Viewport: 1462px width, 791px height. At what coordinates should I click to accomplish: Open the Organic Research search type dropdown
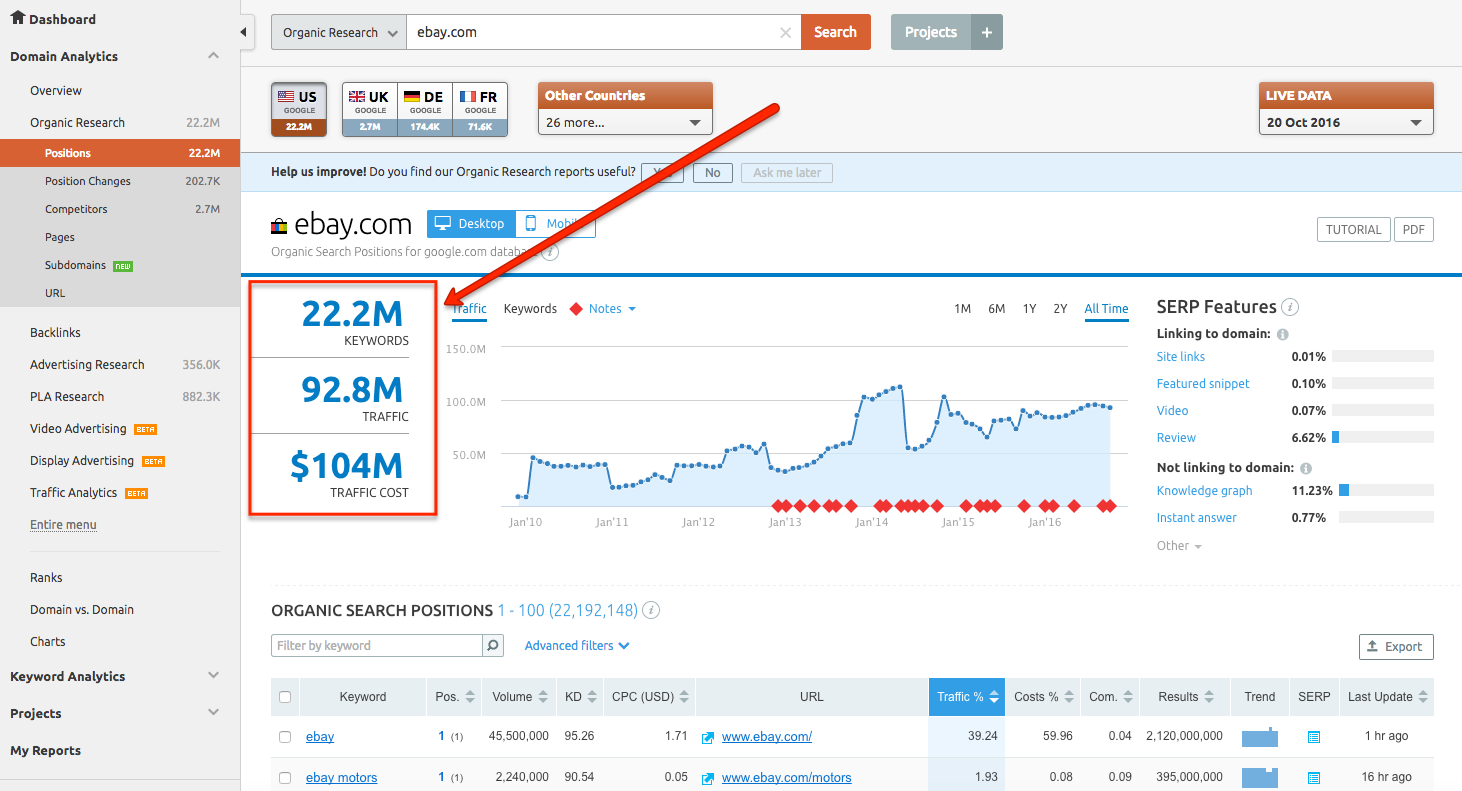(339, 32)
